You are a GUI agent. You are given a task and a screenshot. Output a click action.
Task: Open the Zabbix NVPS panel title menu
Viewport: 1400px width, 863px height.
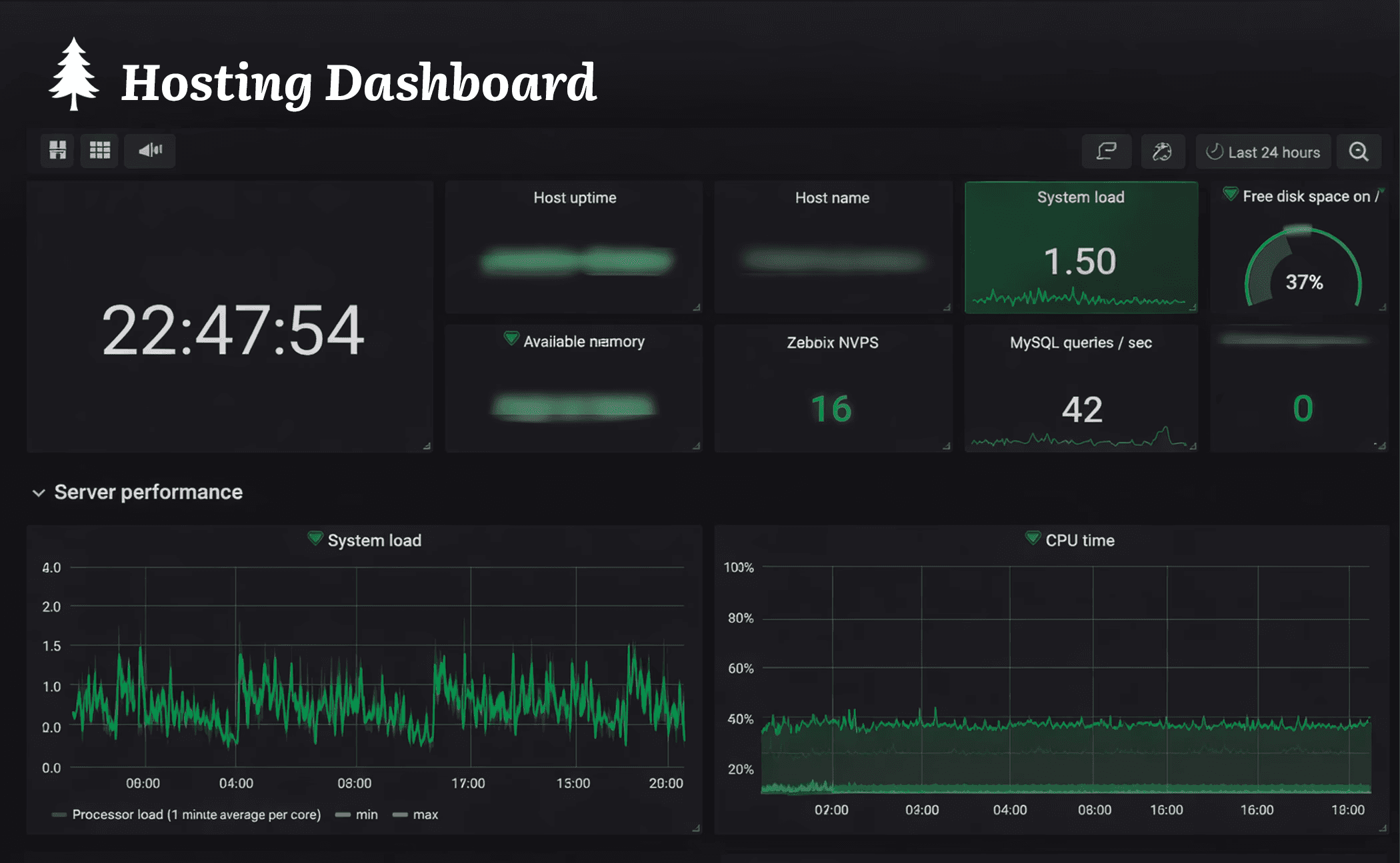832,342
